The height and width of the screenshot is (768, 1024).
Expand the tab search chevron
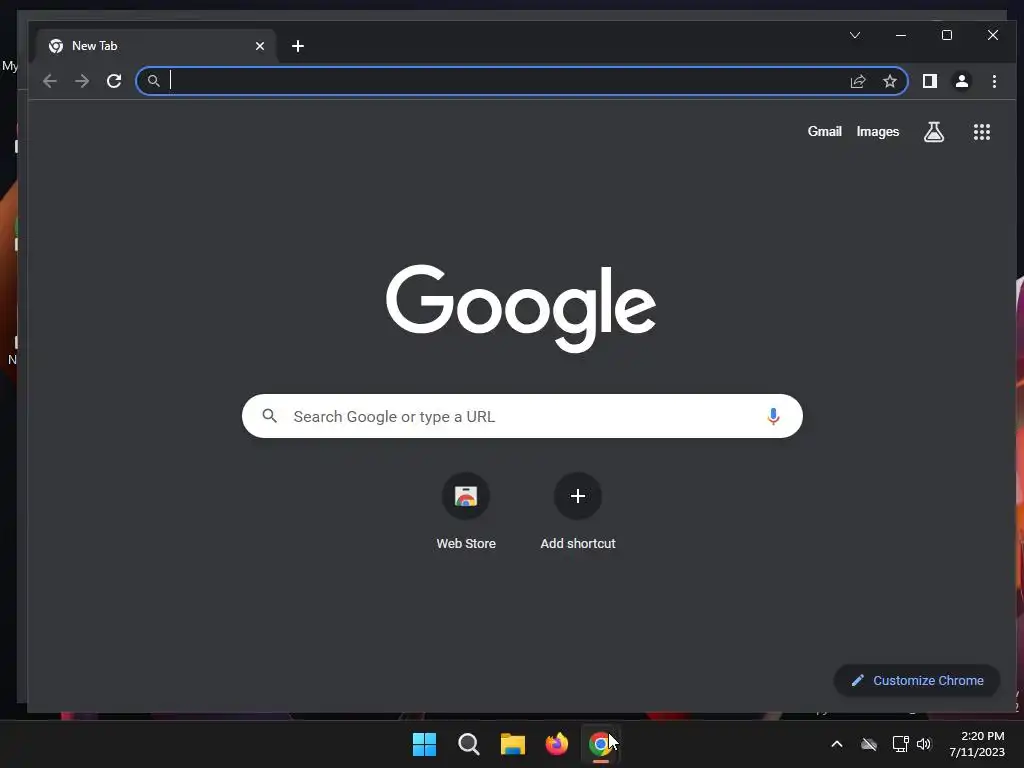click(x=855, y=35)
